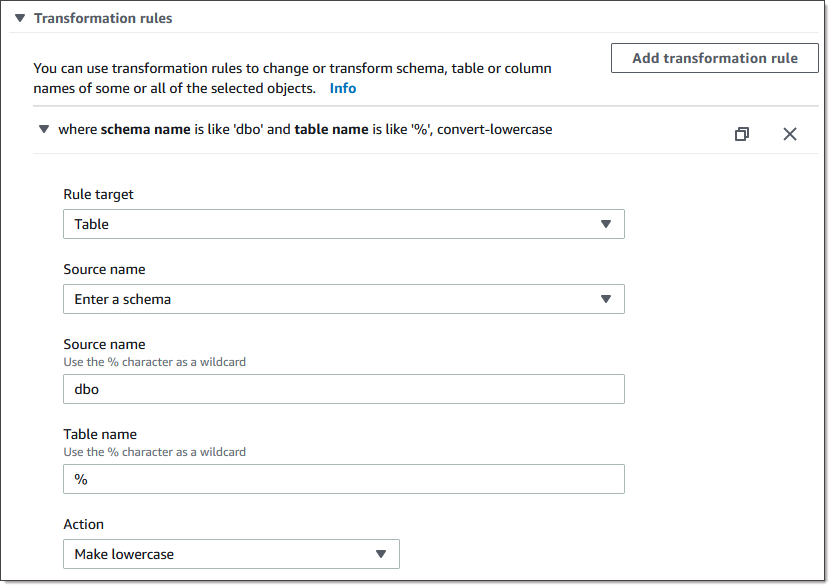Open the Rule target dropdown showing Table
This screenshot has height=588, width=832.
[x=330, y=224]
